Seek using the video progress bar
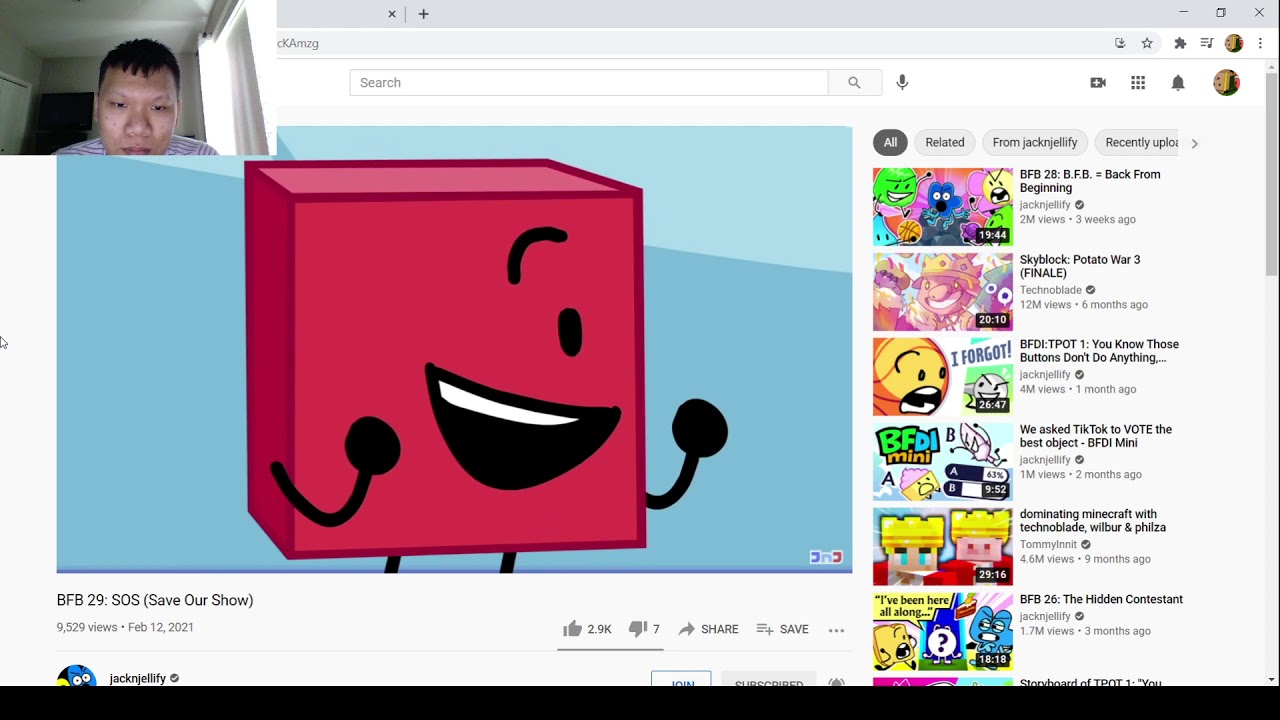Viewport: 1280px width, 720px height. 454,570
